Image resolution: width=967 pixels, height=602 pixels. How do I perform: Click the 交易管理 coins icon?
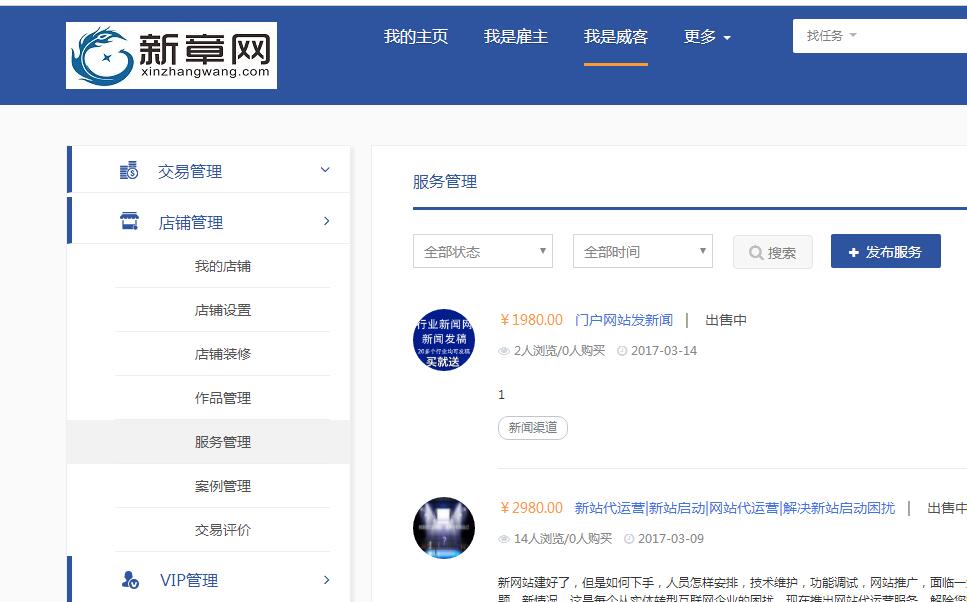[x=129, y=171]
